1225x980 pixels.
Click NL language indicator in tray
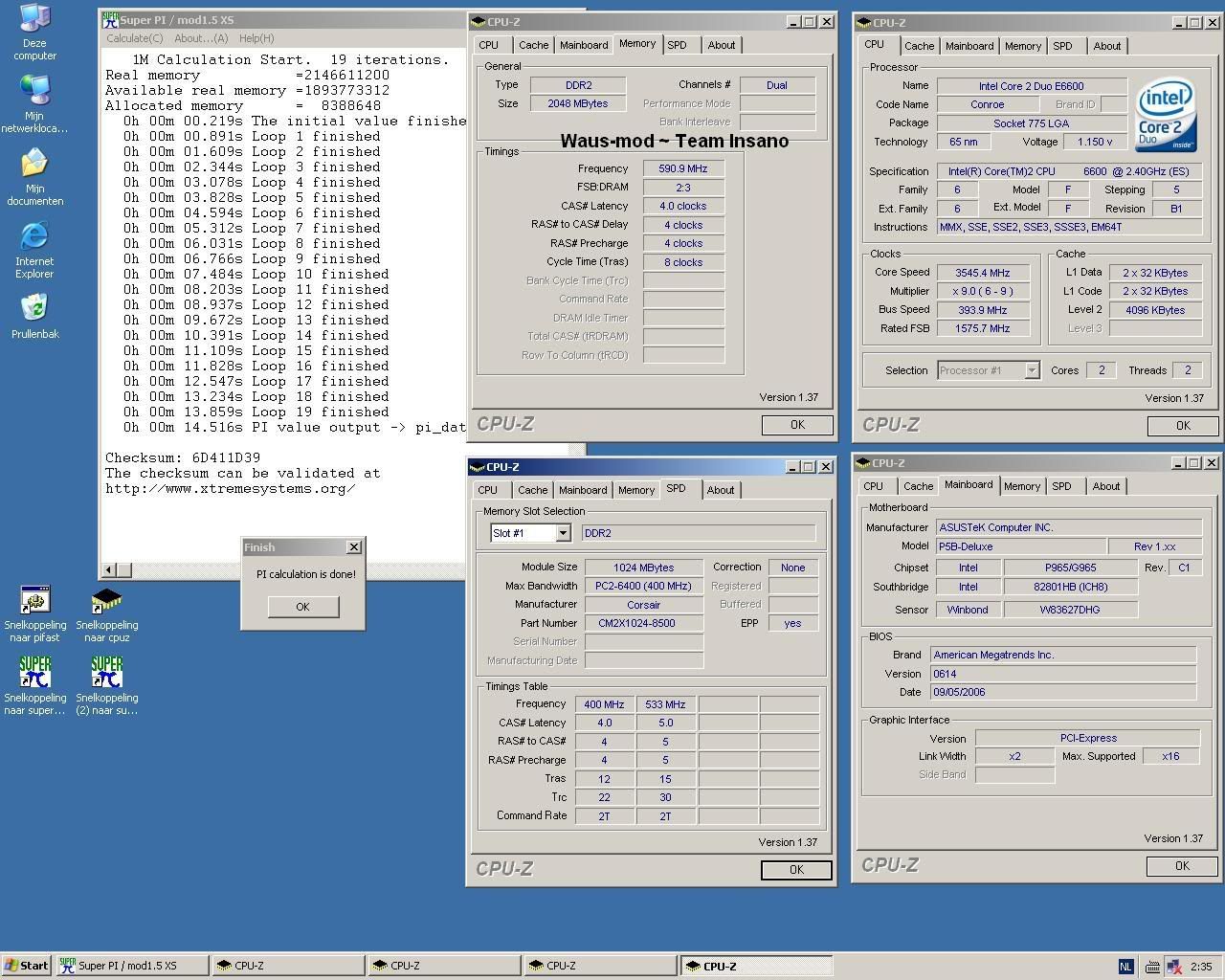[1125, 967]
